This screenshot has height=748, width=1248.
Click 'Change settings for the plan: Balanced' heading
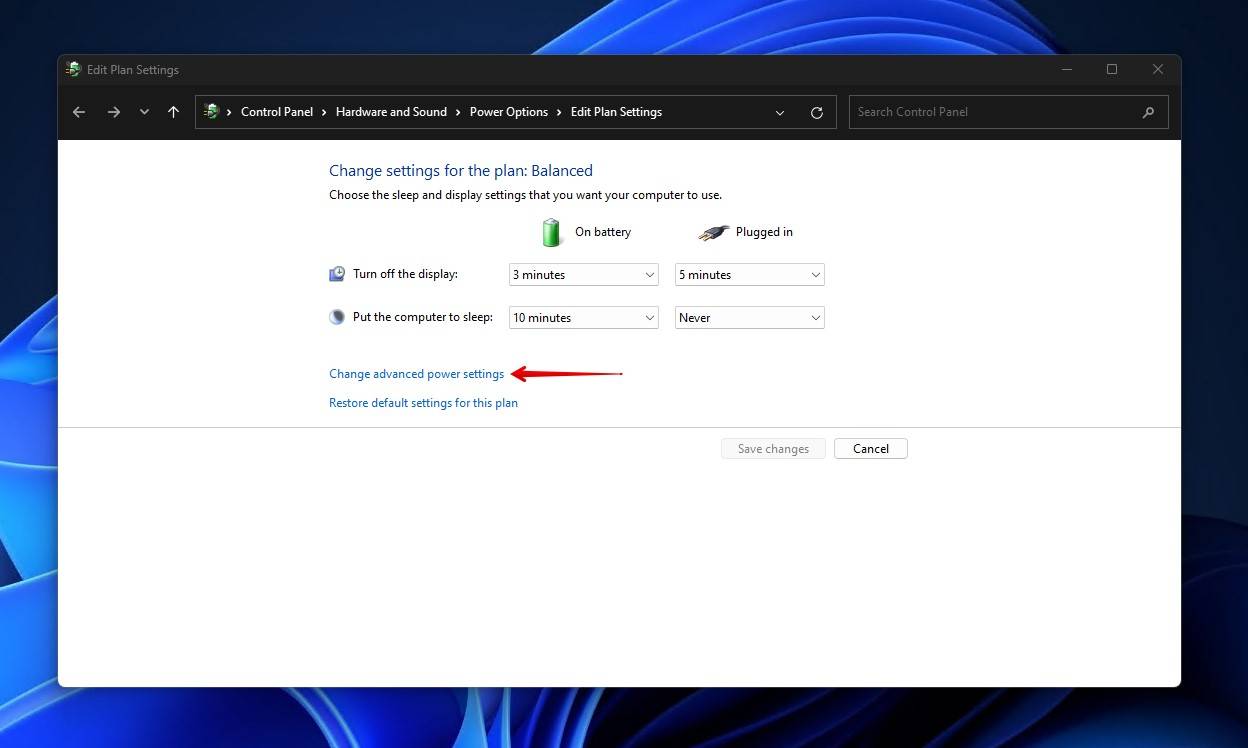tap(461, 171)
